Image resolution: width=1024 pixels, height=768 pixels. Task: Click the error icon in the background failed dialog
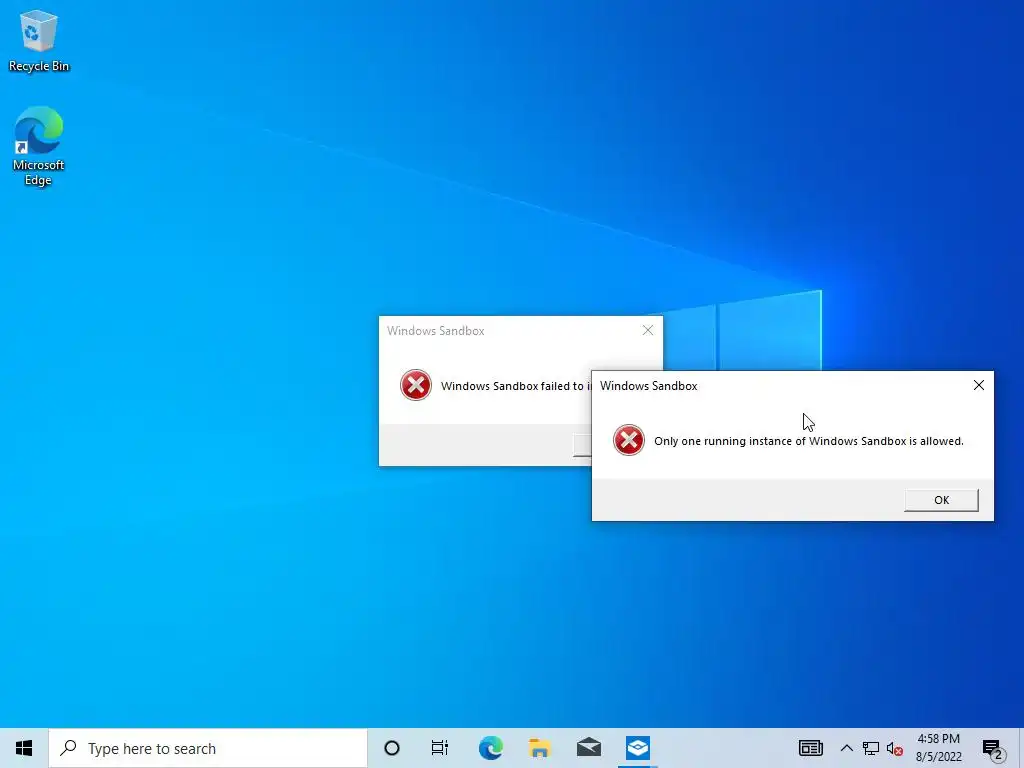click(415, 385)
